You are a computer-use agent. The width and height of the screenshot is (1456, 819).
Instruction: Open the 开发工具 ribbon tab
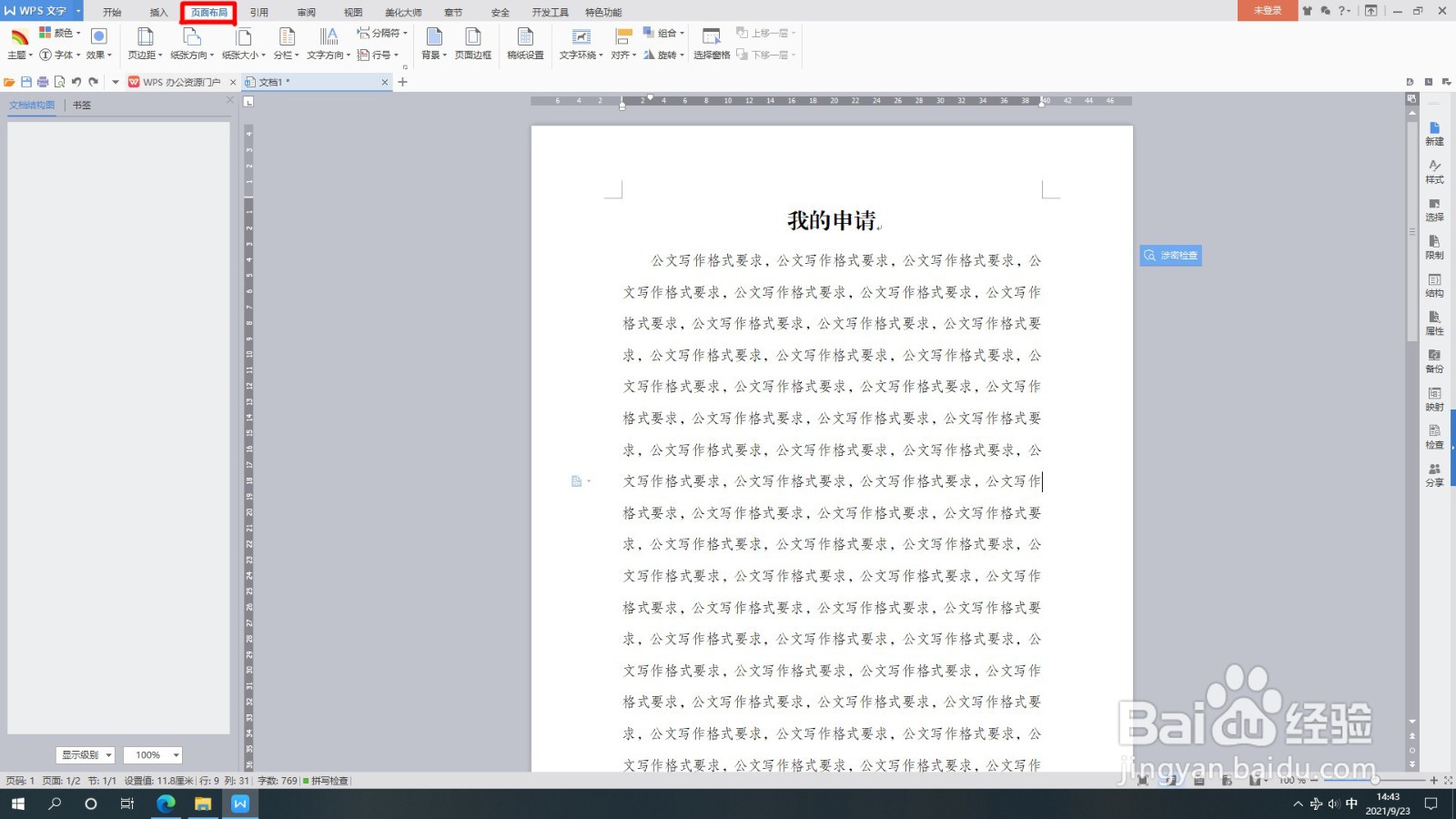[x=550, y=13]
